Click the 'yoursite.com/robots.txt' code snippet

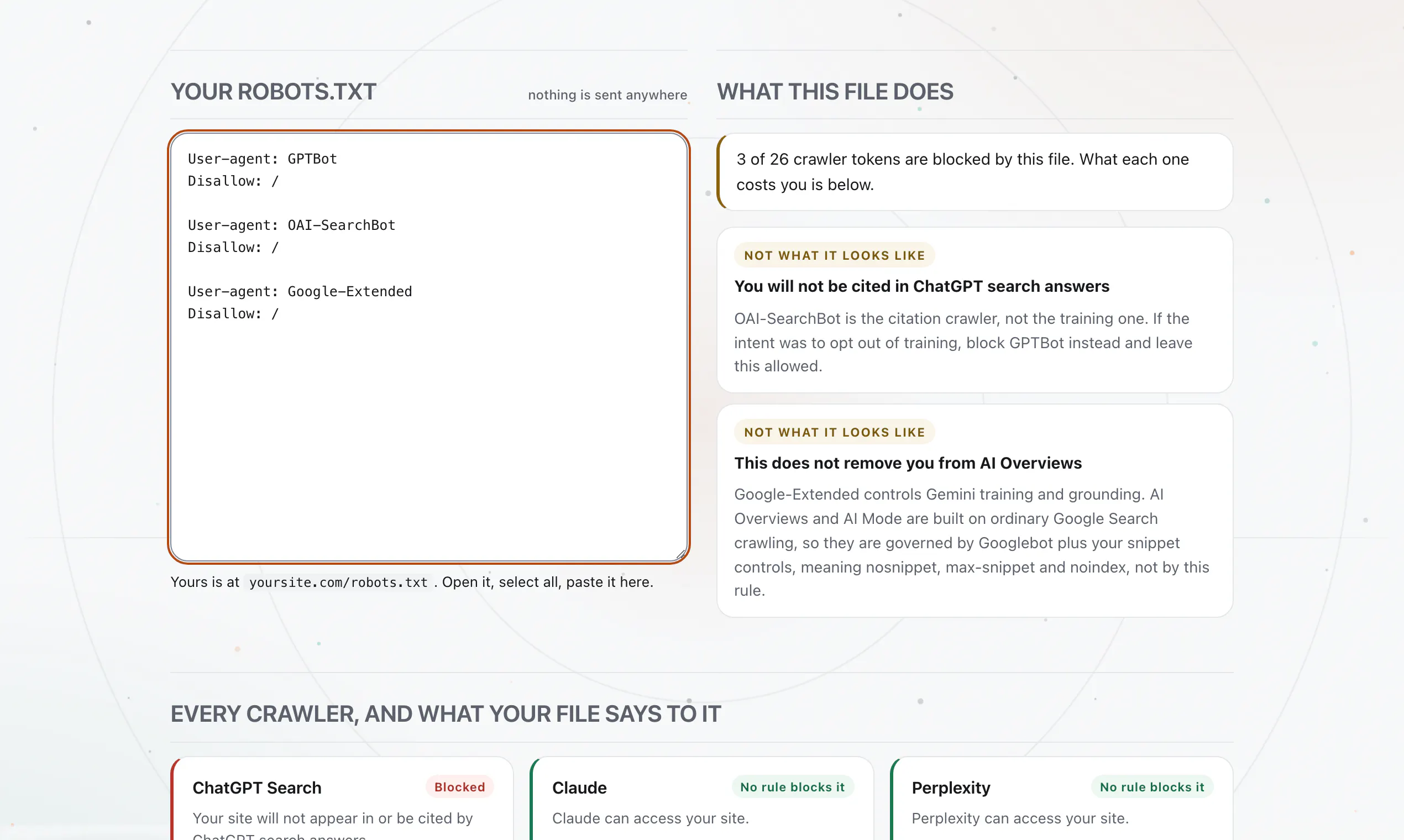[x=338, y=582]
